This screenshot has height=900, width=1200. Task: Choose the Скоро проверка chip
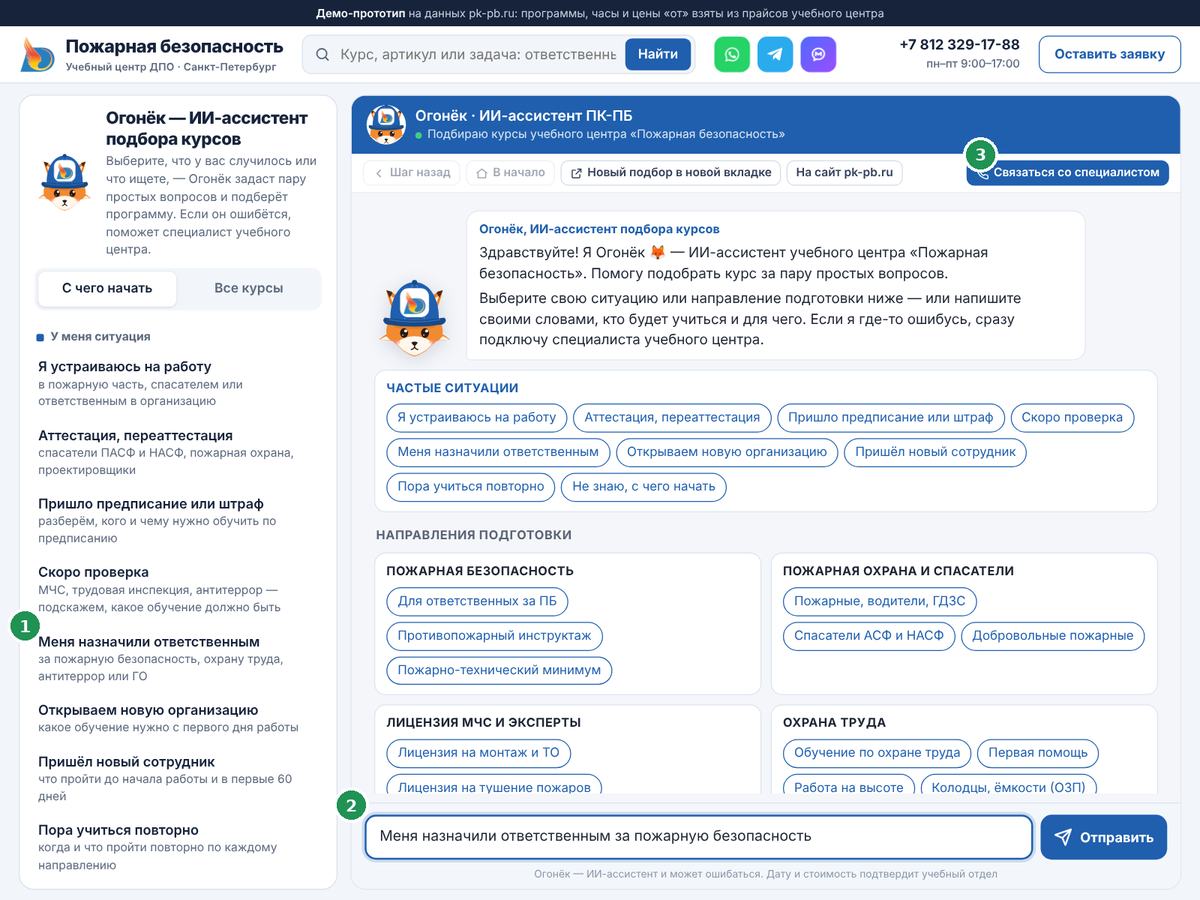(1072, 417)
